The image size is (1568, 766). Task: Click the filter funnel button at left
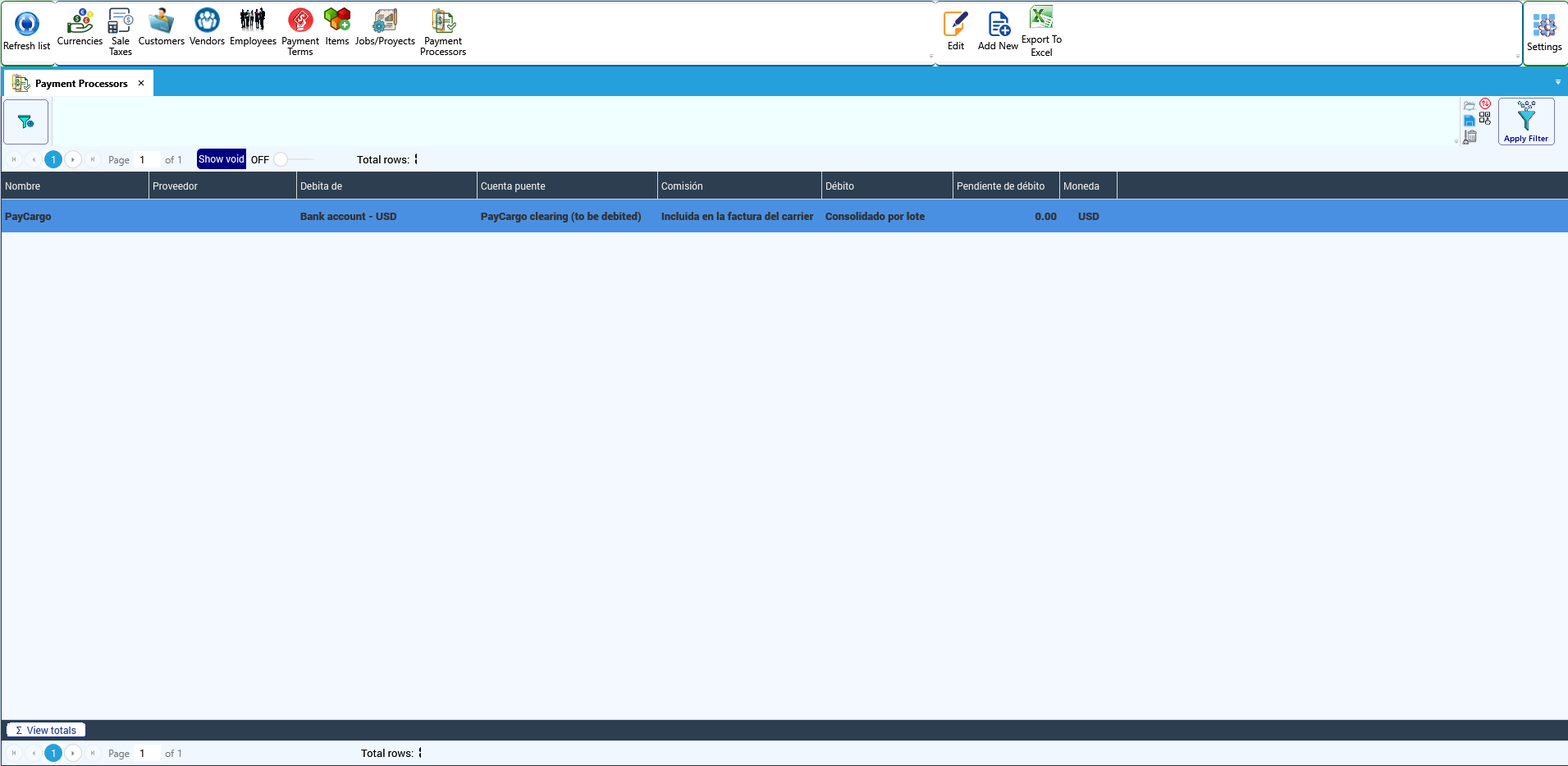tap(26, 122)
